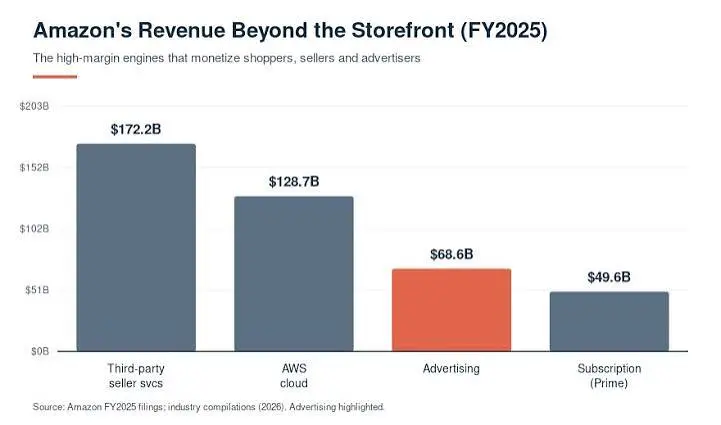Viewport: 721px width, 425px height.
Task: Click the Third-party seller svcs bar
Action: pyautogui.click(x=136, y=247)
